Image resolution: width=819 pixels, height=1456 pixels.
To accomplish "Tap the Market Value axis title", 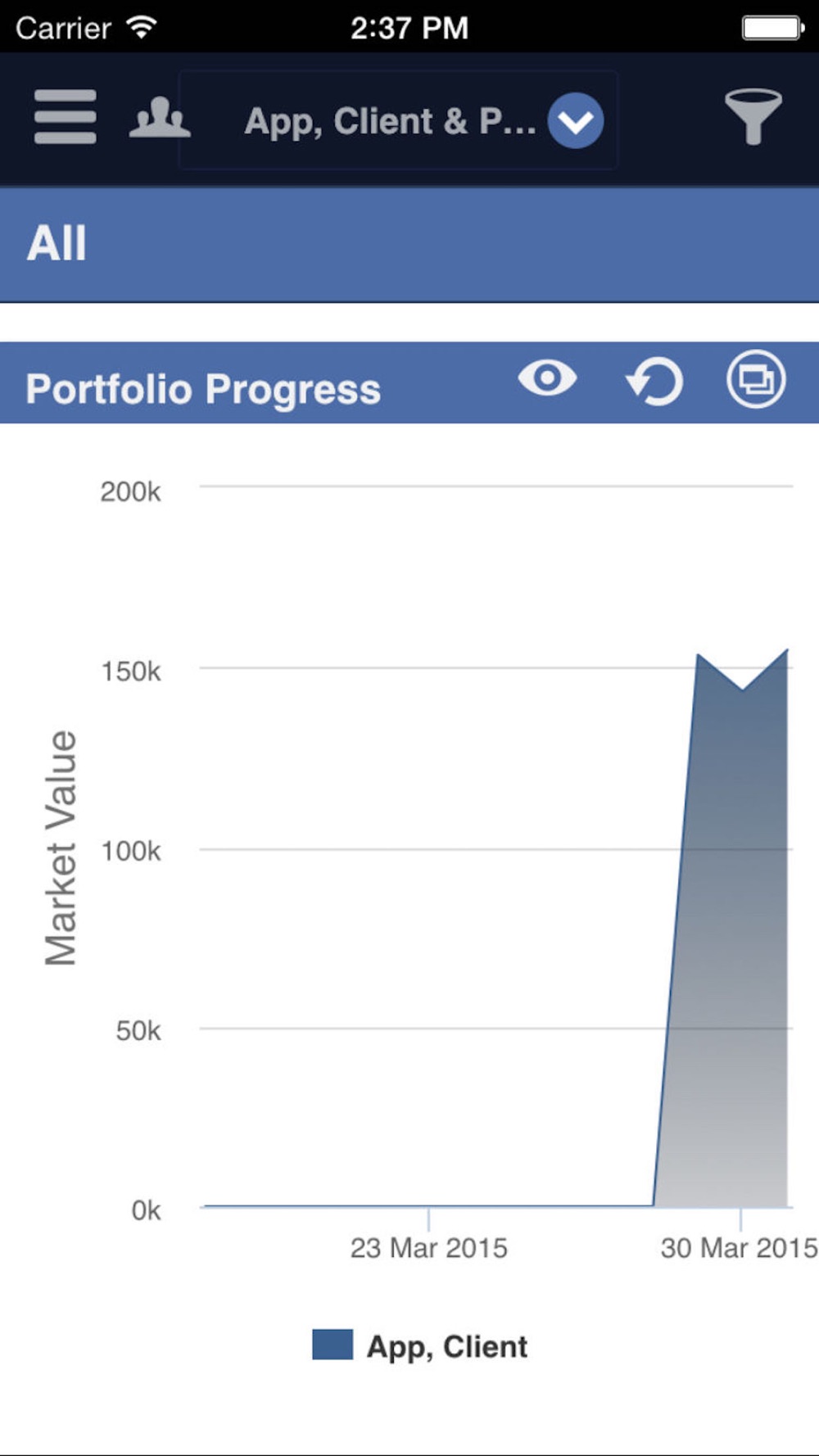I will pyautogui.click(x=61, y=848).
